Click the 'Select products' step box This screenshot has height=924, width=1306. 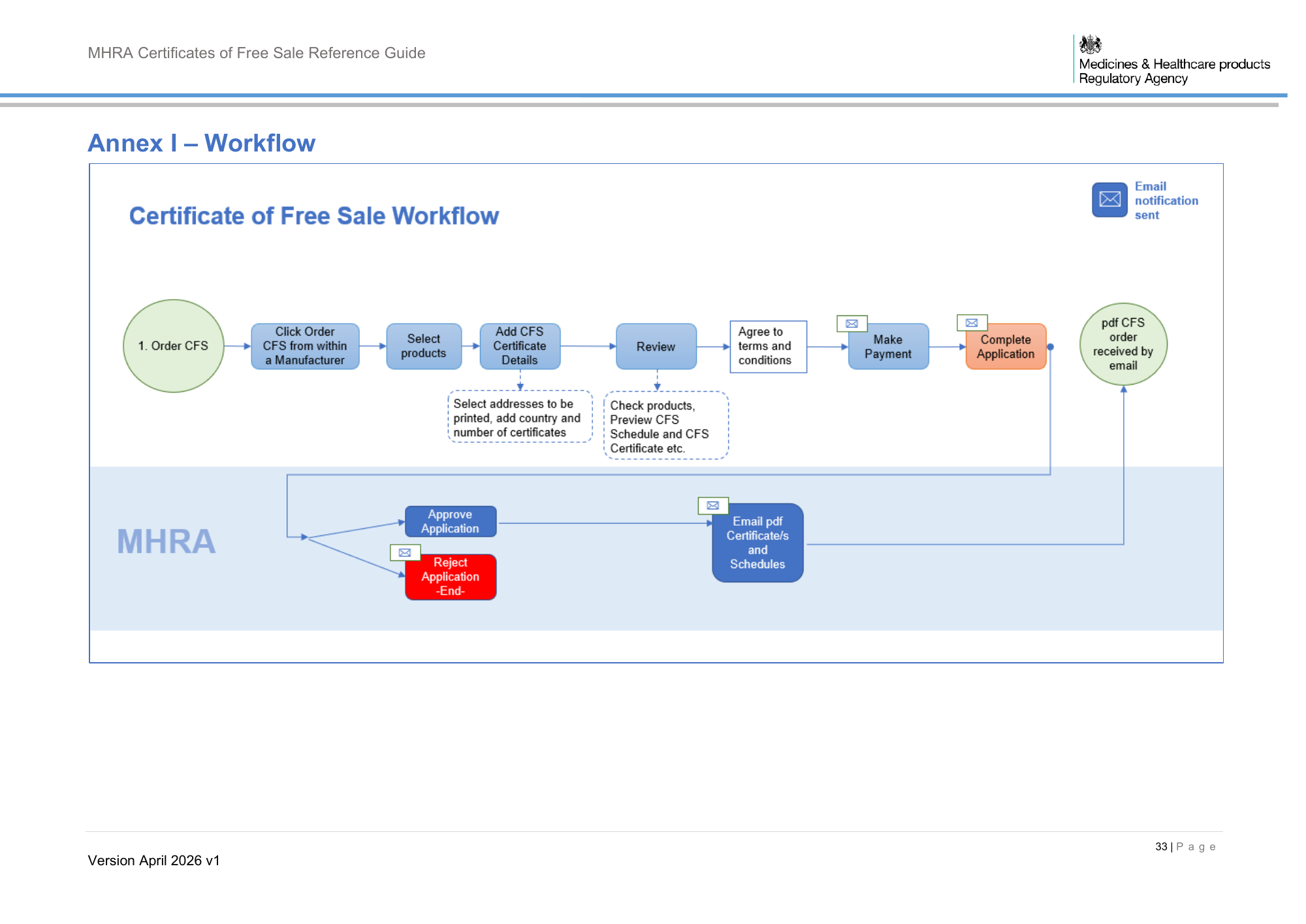(424, 346)
